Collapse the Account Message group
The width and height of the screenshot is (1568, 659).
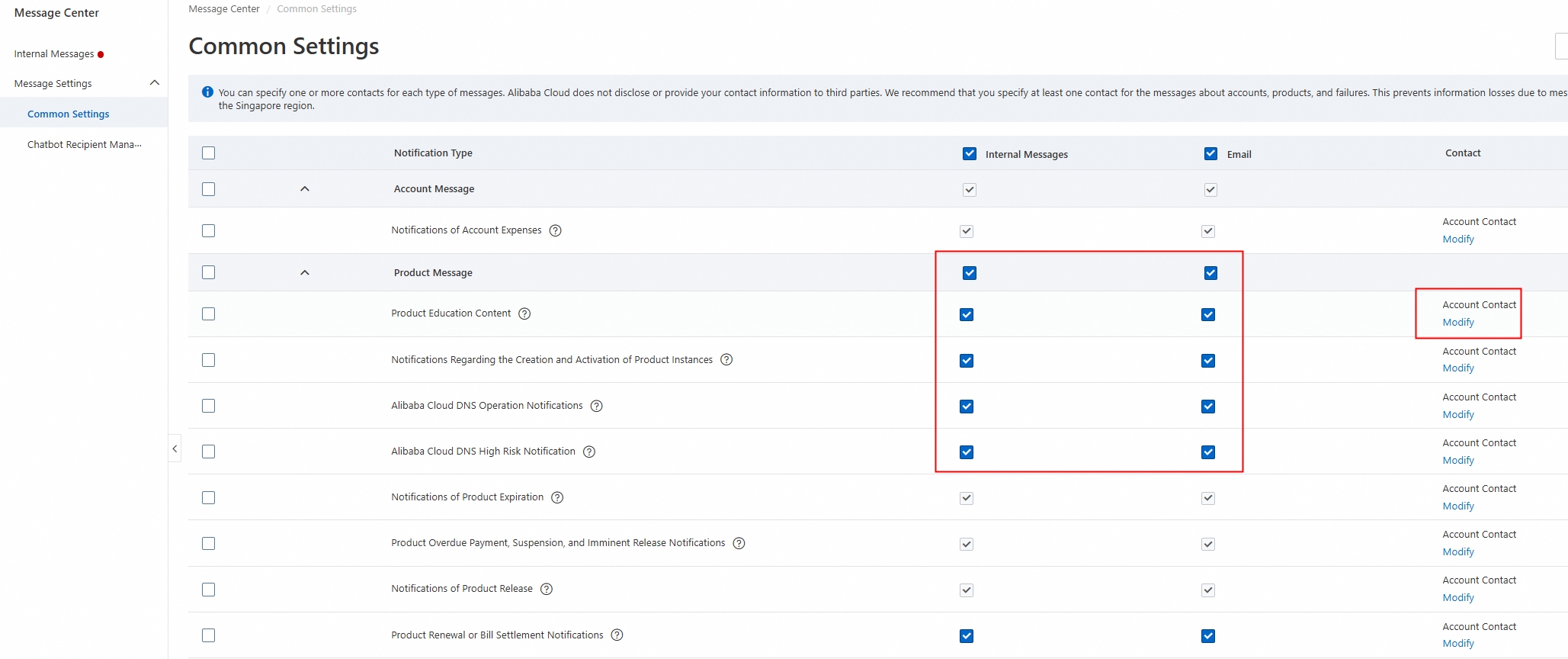point(305,188)
